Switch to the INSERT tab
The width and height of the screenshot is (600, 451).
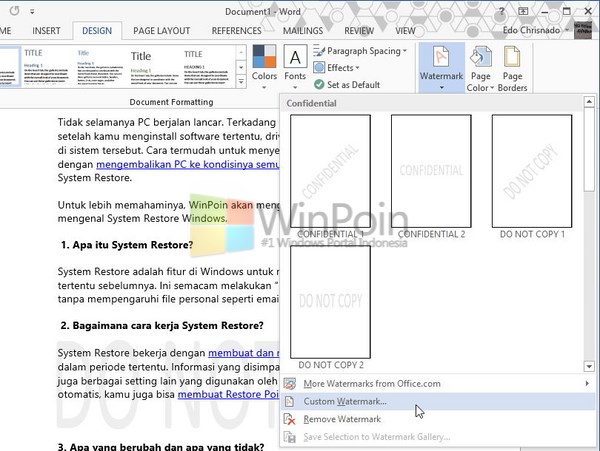(x=46, y=31)
